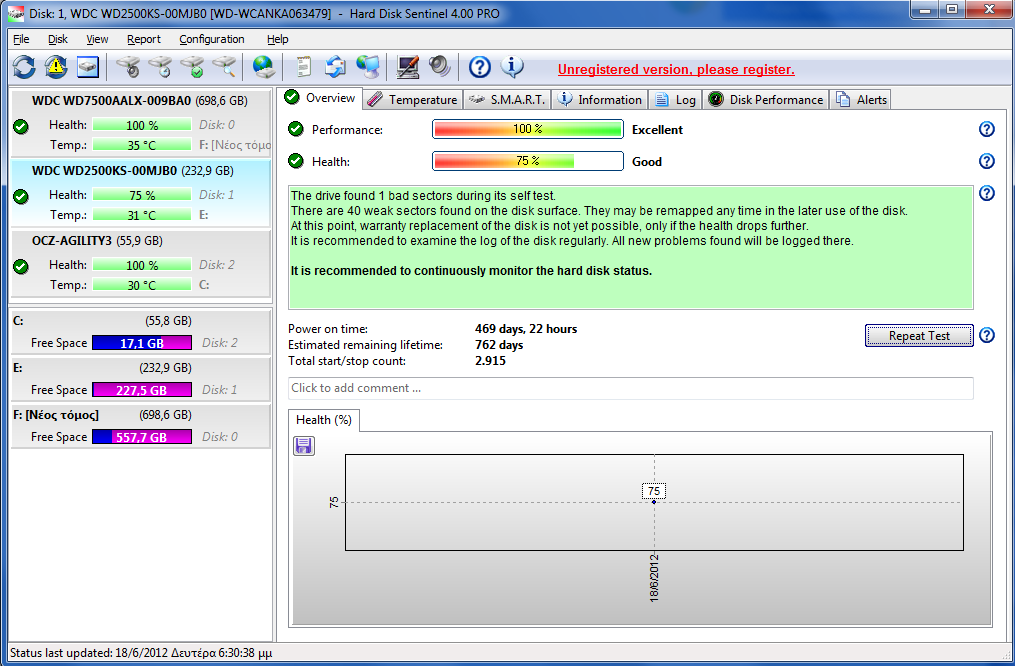Click the disk icon with magnifying glass
1015x666 pixels.
[224, 67]
